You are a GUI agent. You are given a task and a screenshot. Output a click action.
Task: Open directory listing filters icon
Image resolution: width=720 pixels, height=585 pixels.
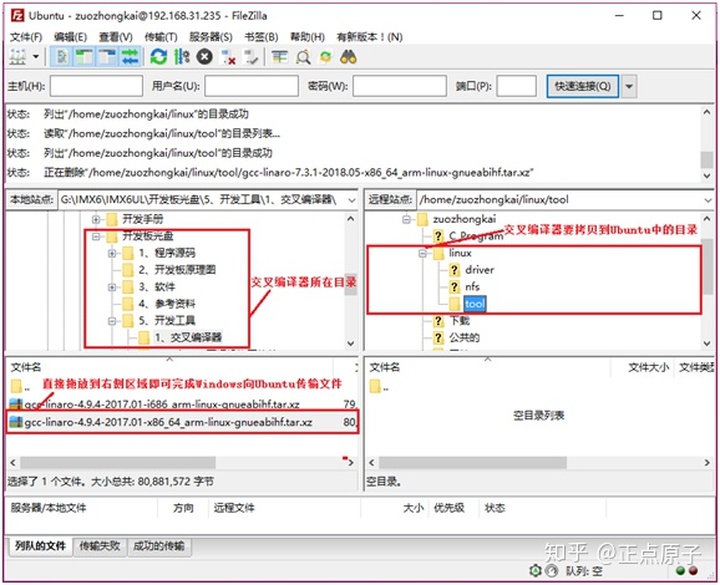[280, 57]
